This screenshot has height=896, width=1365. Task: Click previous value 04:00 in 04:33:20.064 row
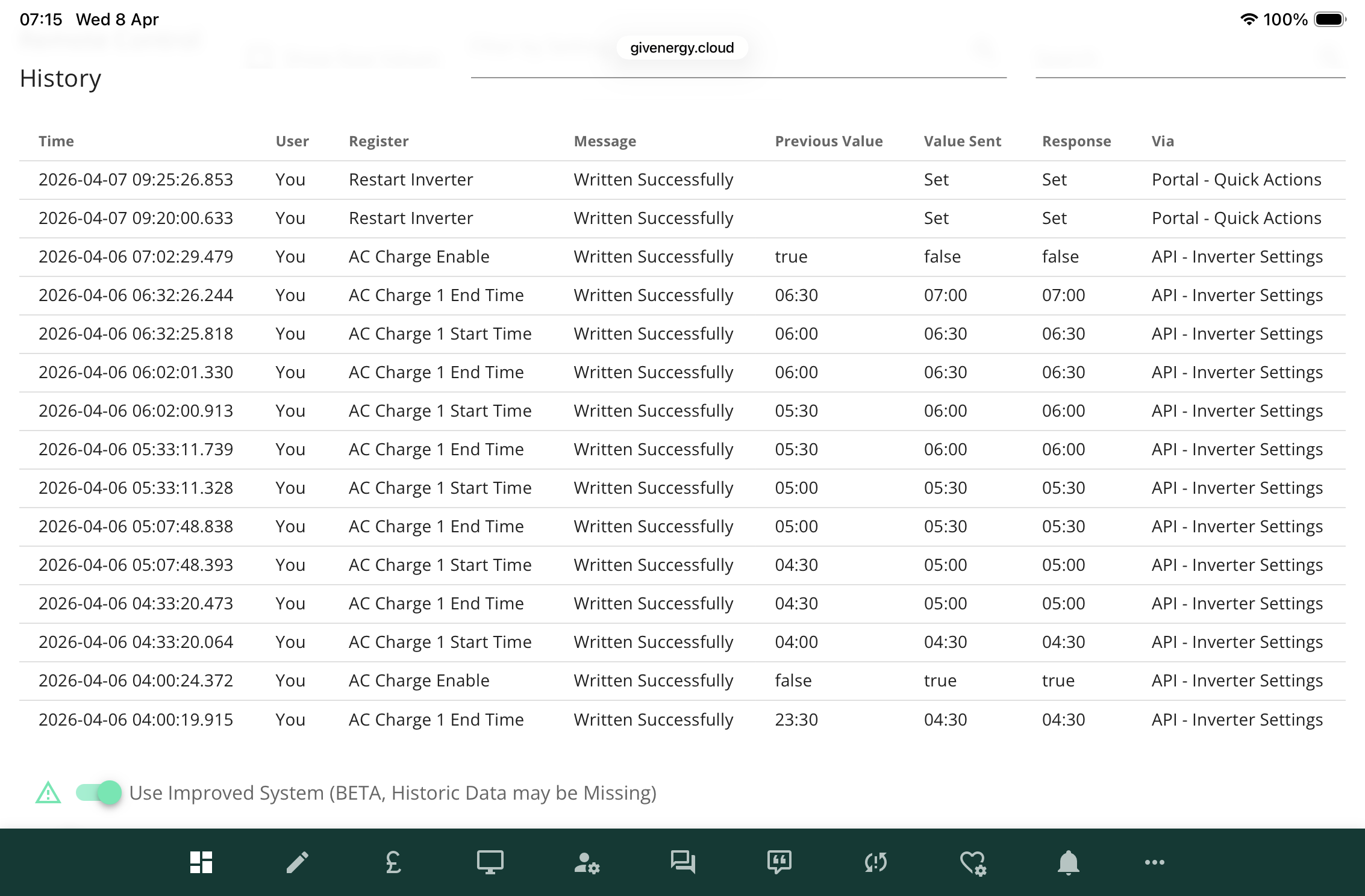[x=796, y=642]
